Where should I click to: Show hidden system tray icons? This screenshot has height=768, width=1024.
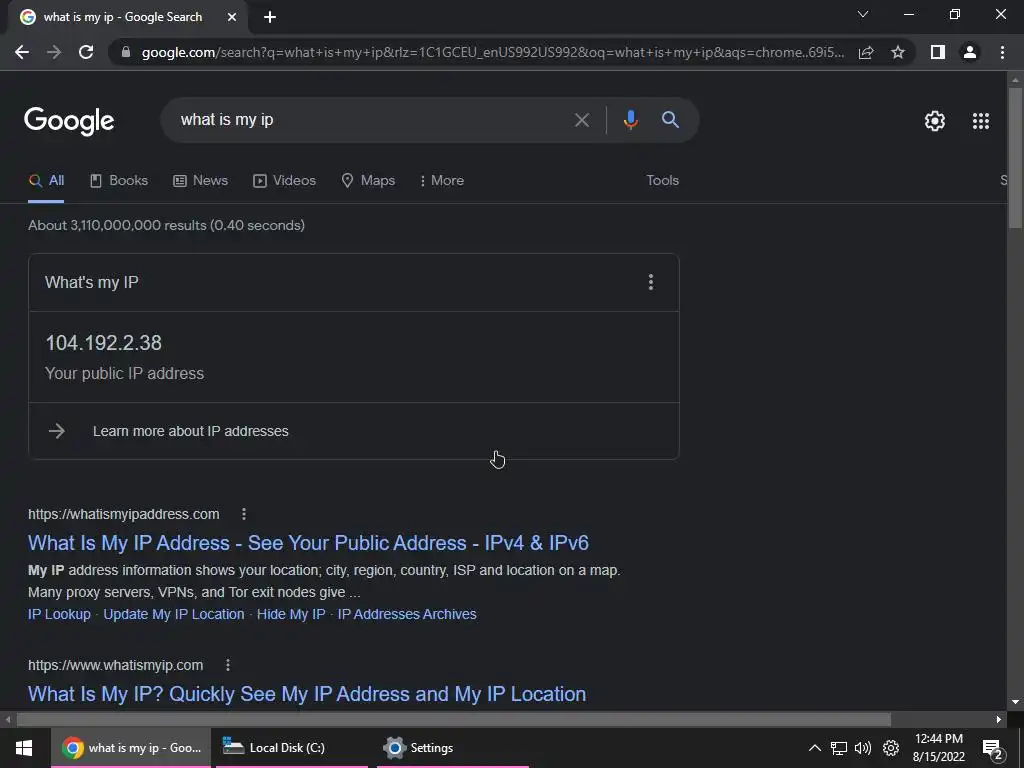(x=814, y=748)
